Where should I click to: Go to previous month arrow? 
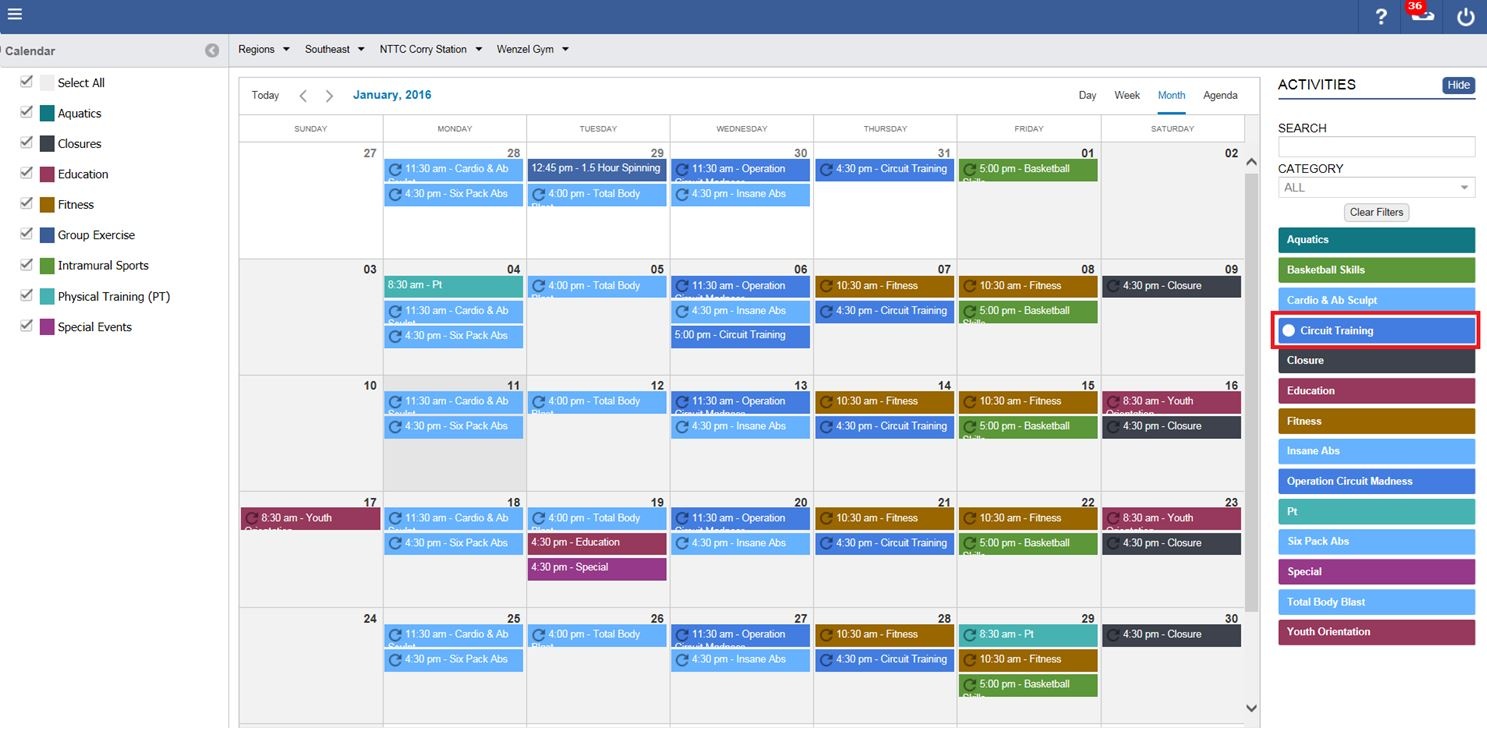[304, 96]
